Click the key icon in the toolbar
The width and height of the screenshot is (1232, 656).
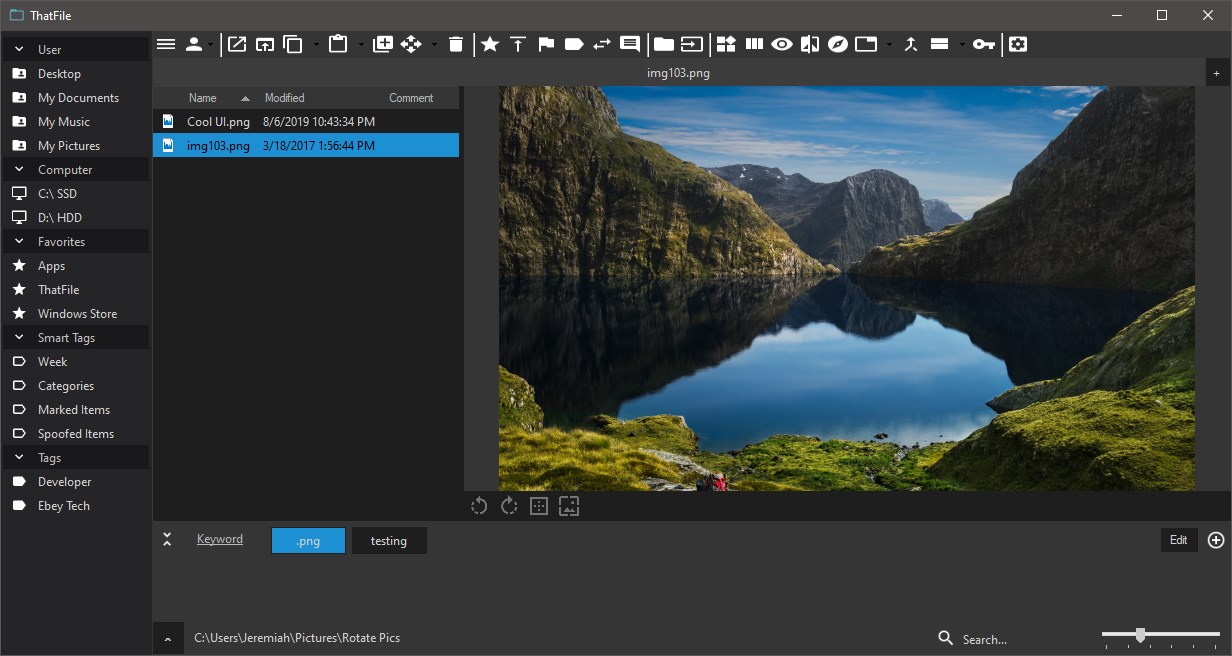point(984,44)
